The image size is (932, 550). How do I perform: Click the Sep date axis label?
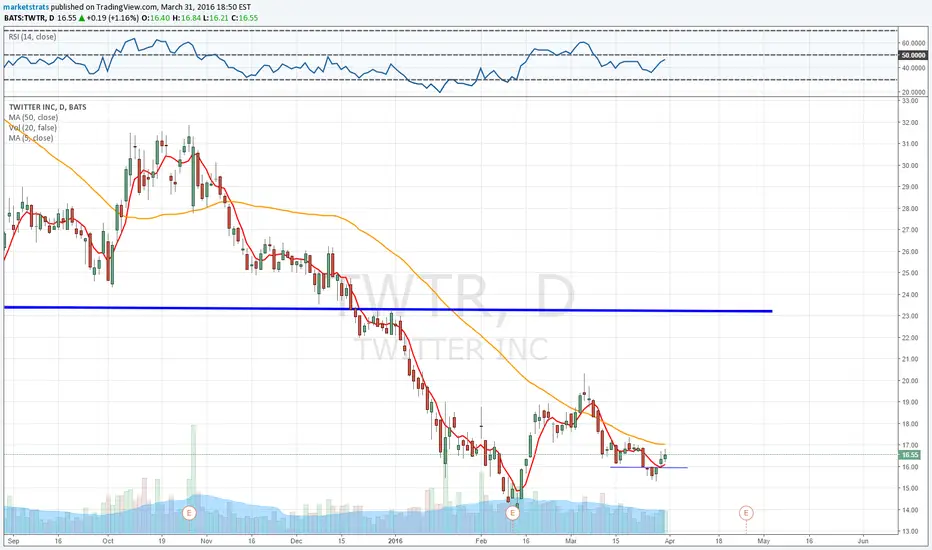pos(14,541)
